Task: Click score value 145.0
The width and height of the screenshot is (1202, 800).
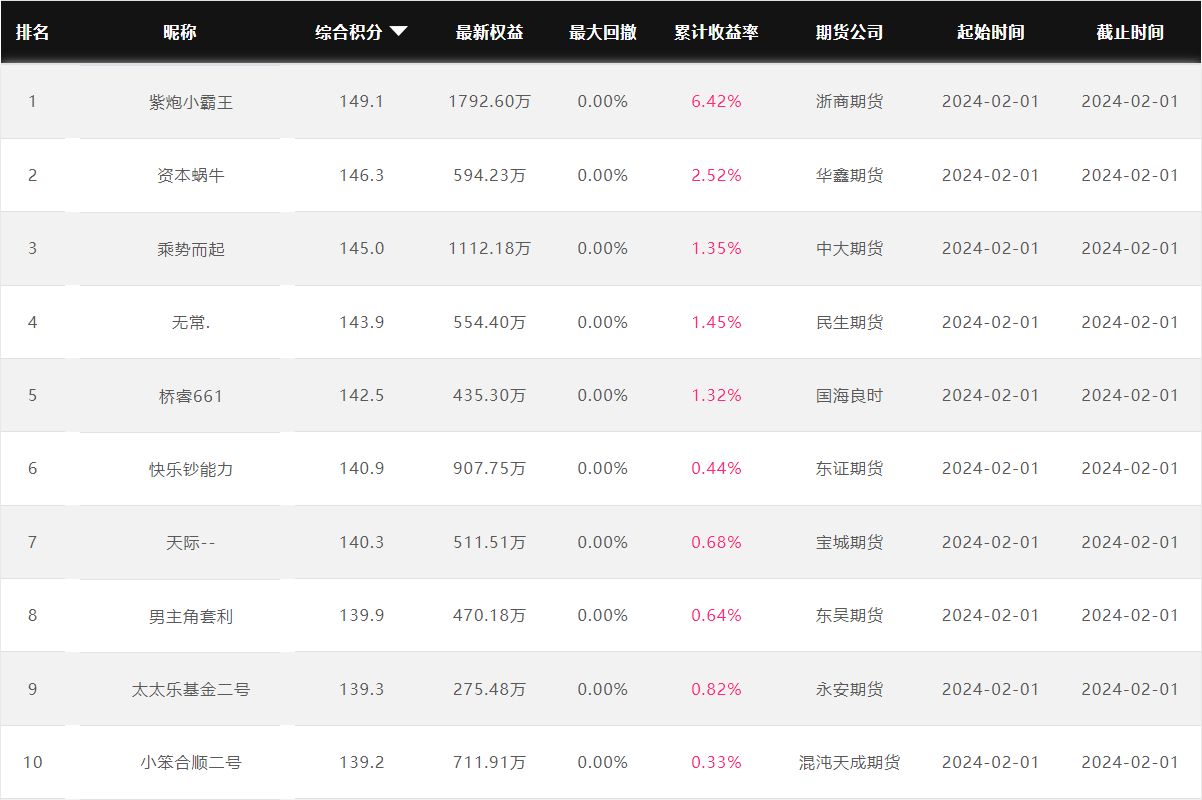Action: click(x=361, y=249)
